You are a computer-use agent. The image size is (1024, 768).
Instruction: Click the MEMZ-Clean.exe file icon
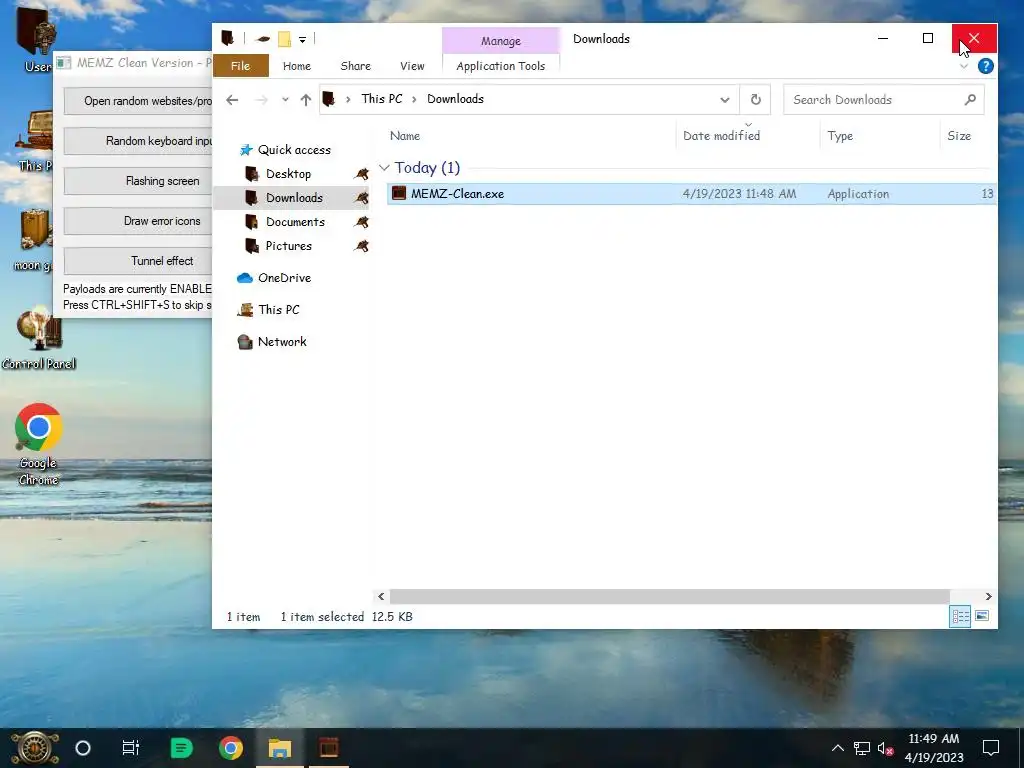(399, 193)
